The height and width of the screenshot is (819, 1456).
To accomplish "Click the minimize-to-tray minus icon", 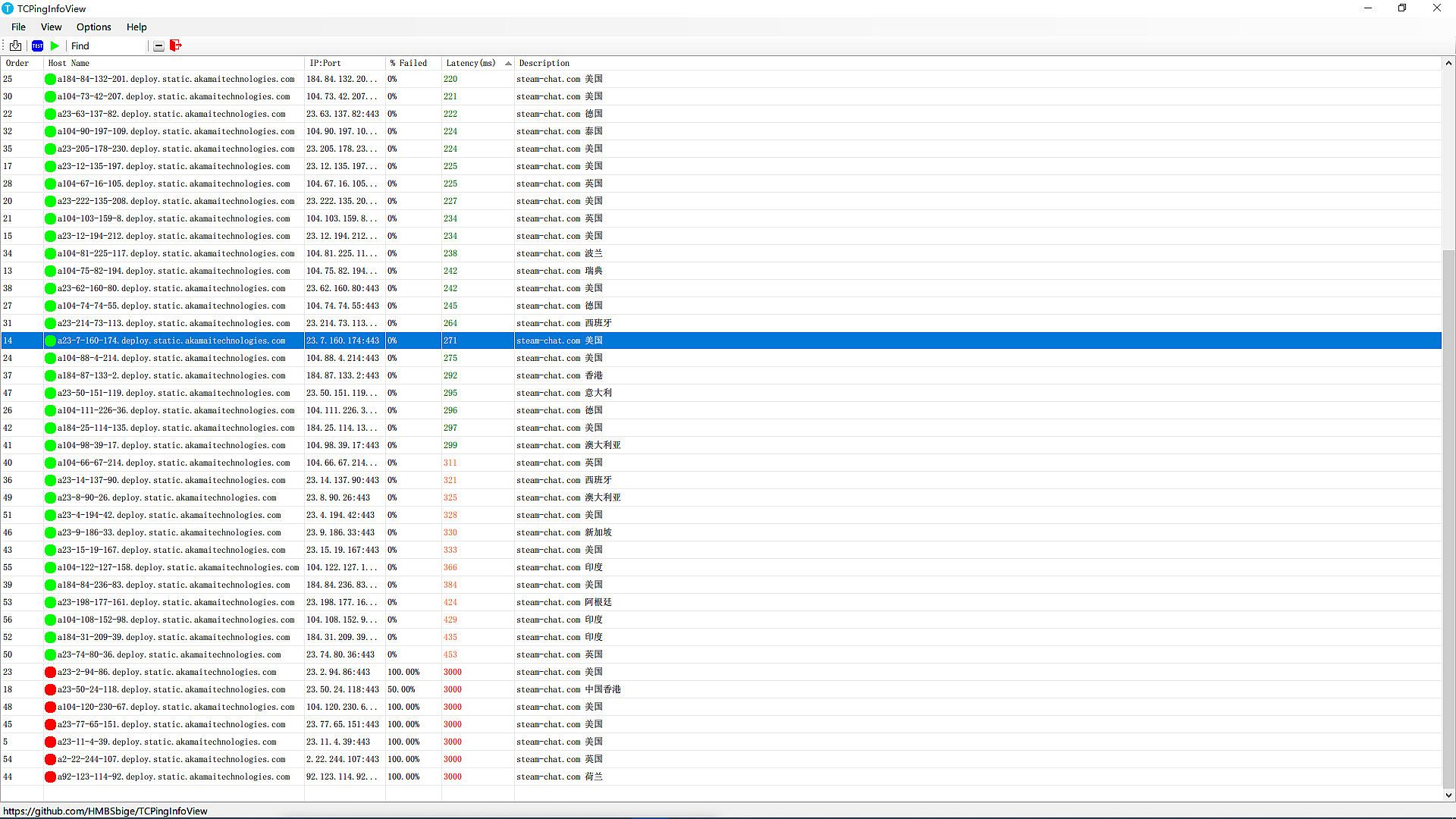I will 158,46.
